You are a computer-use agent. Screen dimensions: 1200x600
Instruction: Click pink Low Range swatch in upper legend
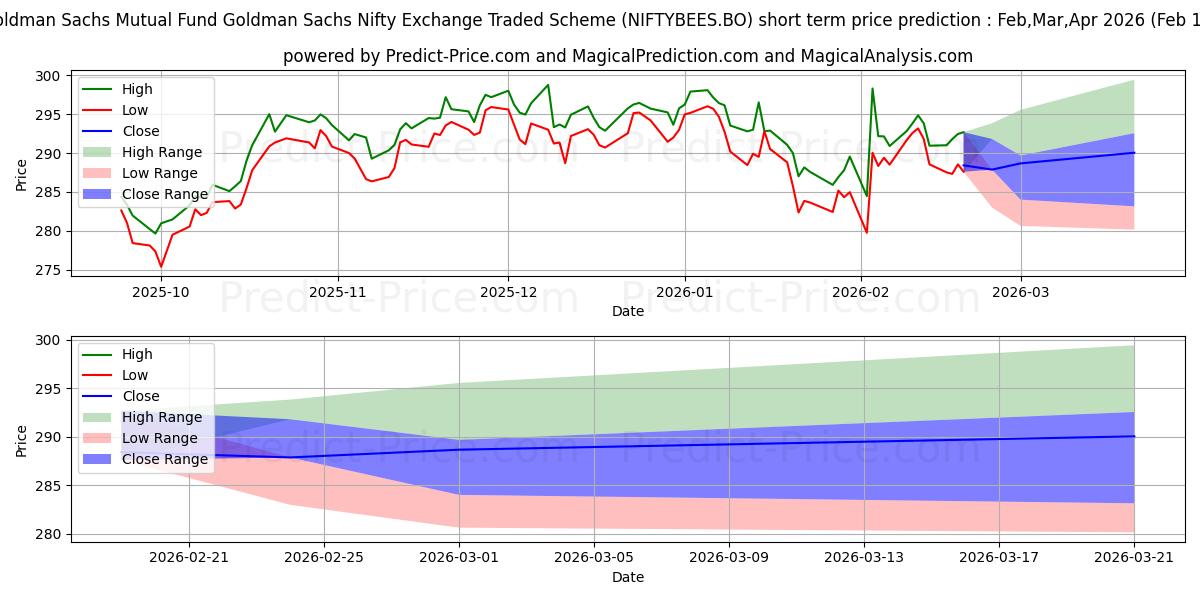point(95,173)
